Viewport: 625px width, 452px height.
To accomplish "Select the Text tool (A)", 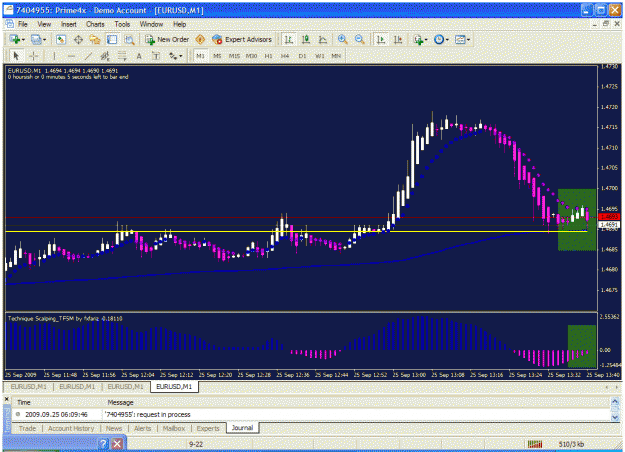I will tap(139, 56).
